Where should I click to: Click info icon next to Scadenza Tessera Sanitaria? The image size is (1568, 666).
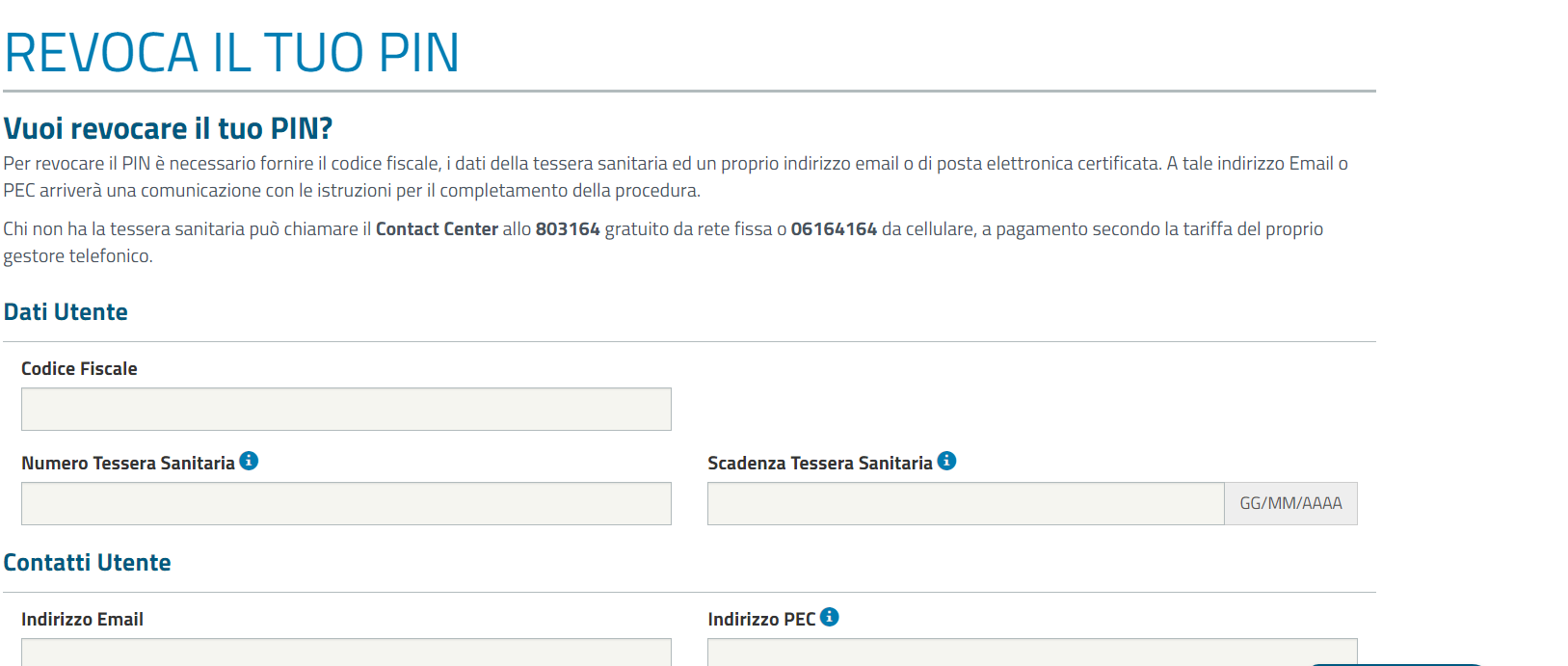[946, 461]
